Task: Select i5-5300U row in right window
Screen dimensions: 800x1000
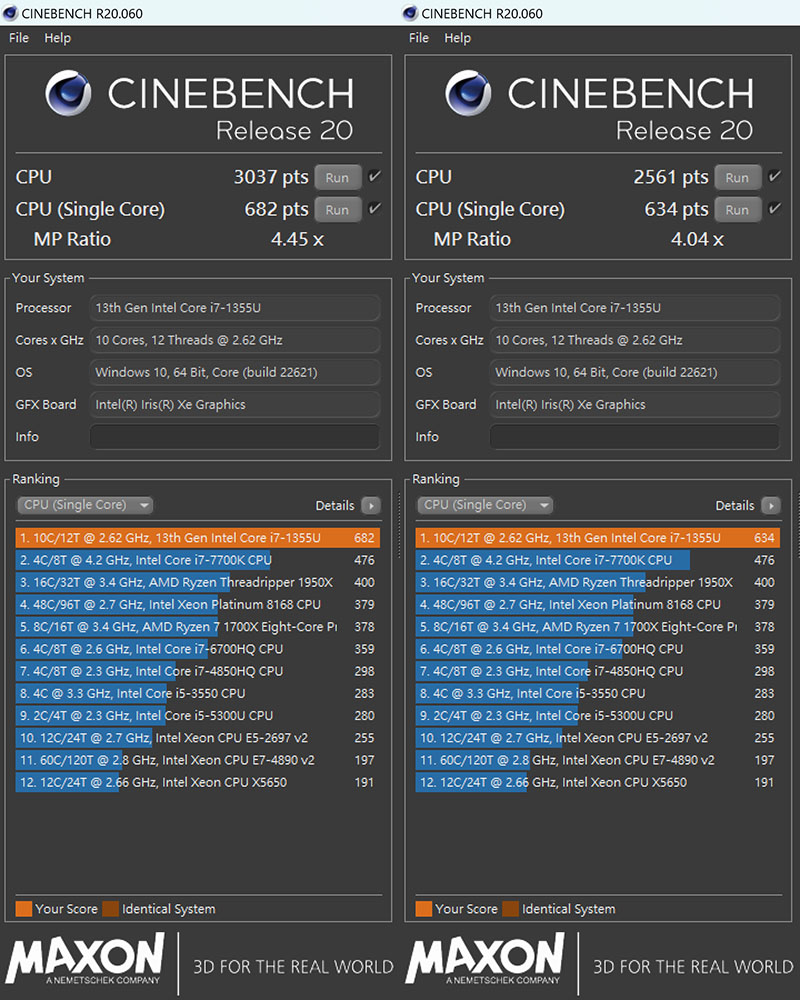Action: [598, 716]
